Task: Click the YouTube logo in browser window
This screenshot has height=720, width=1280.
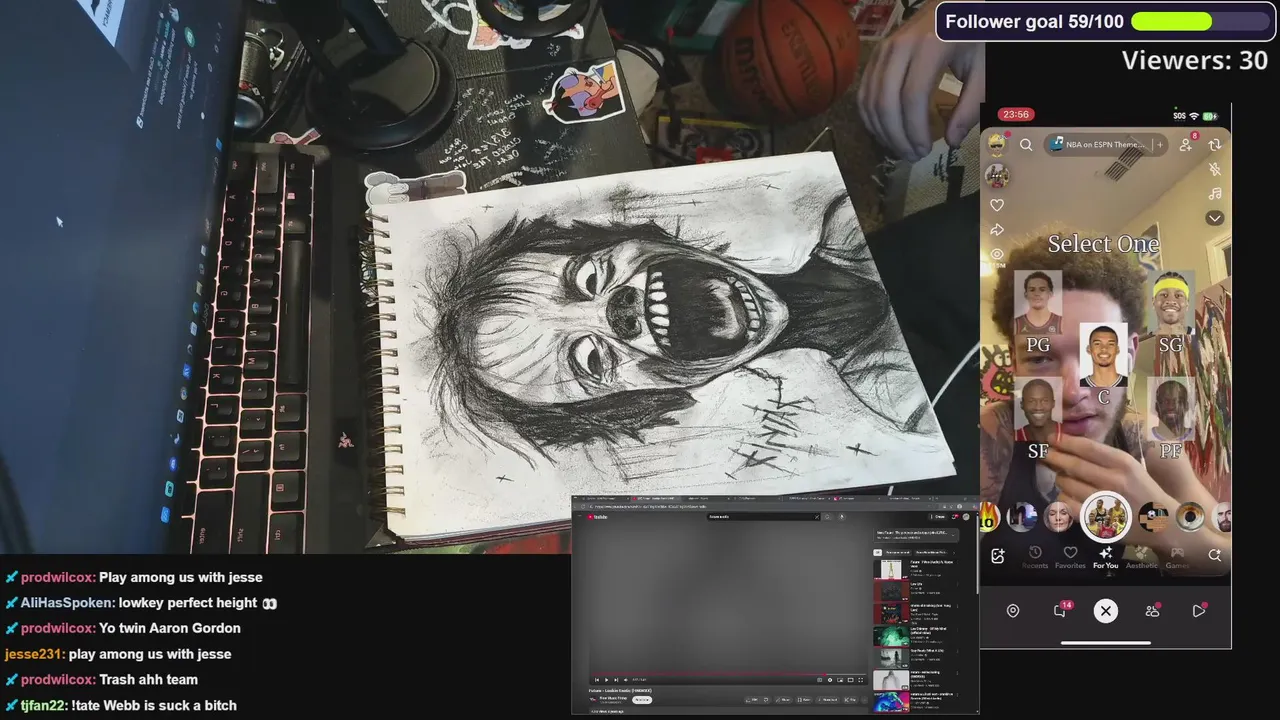Action: [597, 517]
